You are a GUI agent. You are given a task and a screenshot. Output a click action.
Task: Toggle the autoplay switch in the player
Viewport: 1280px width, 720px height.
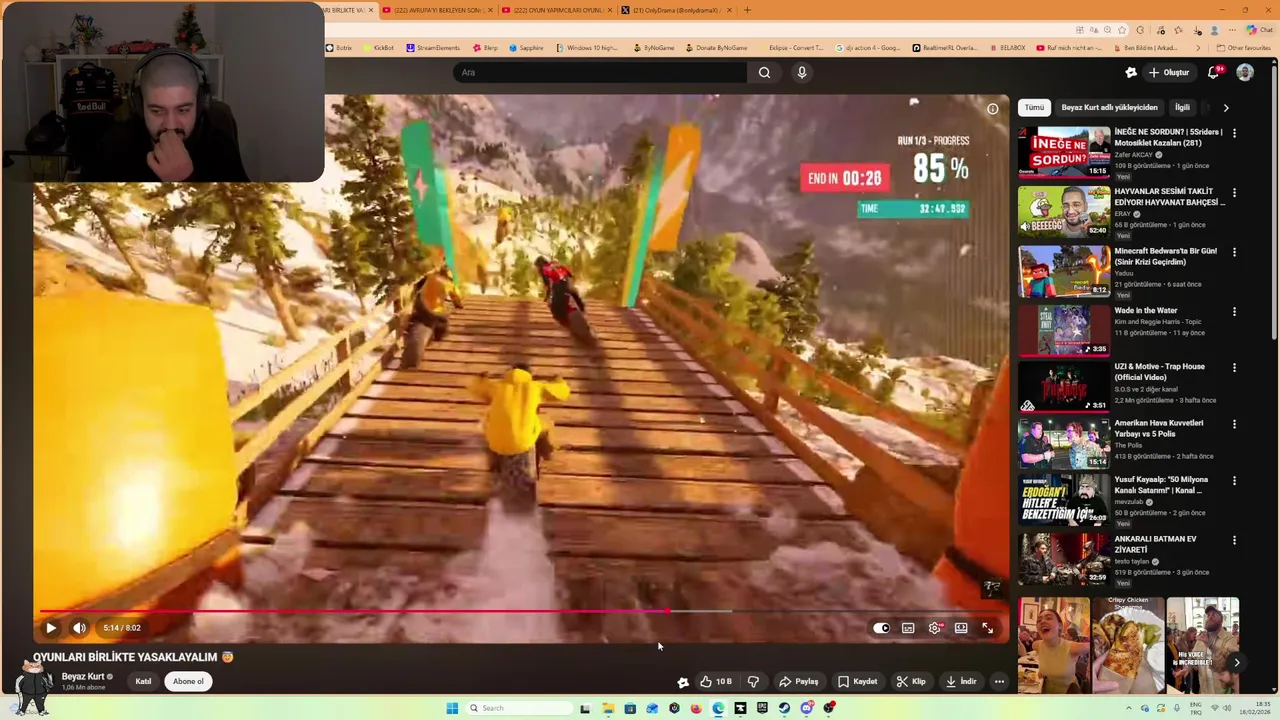[x=881, y=628]
